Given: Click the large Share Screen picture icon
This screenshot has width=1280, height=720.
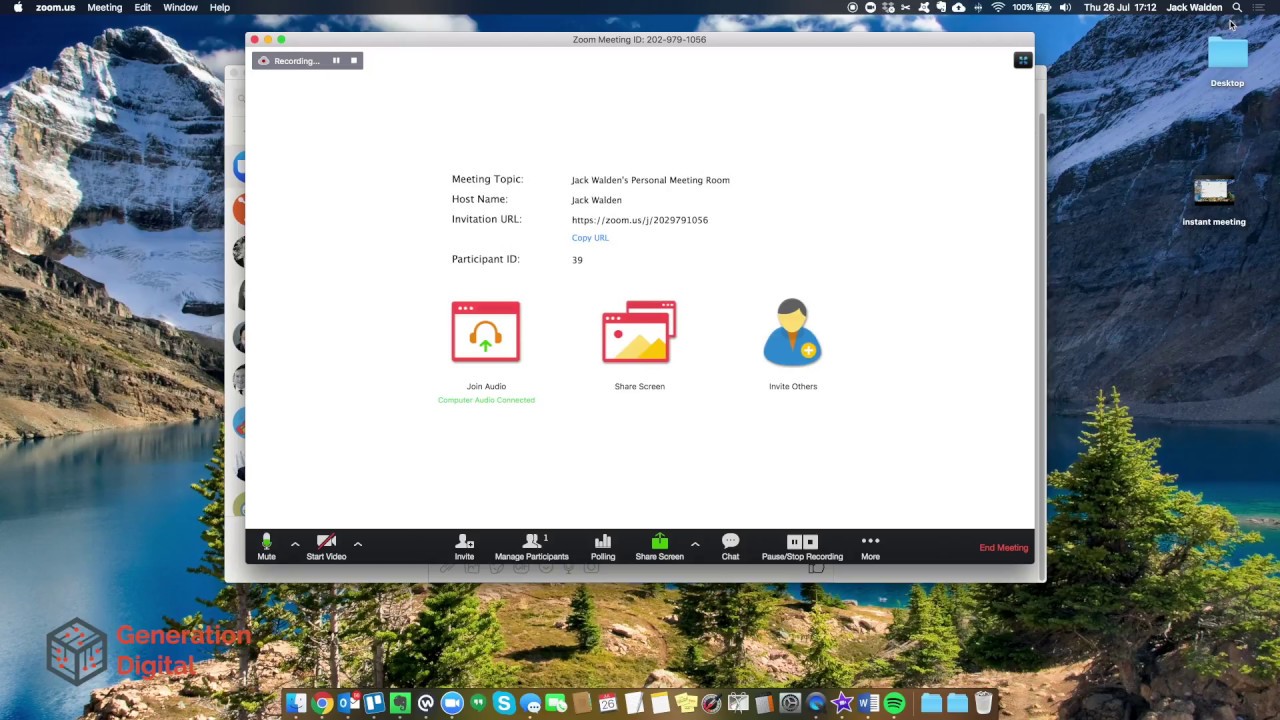Looking at the screenshot, I should 640,331.
